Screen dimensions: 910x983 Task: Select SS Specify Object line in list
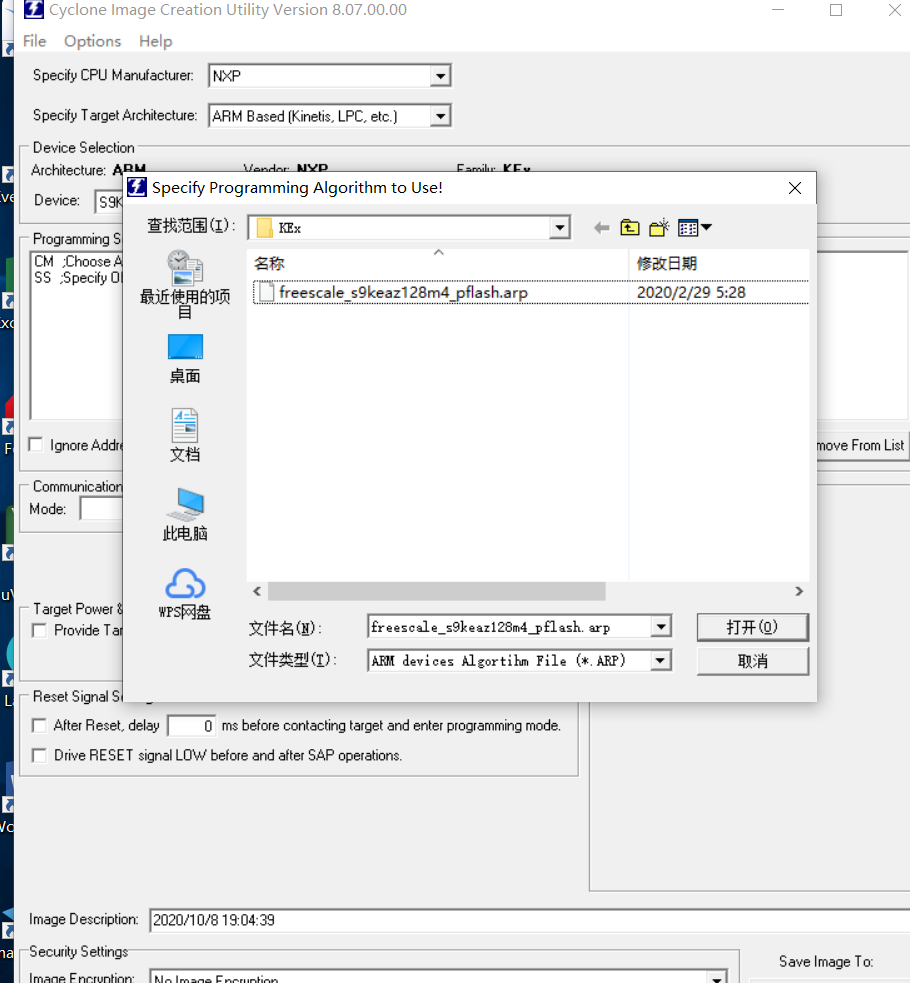point(78,277)
